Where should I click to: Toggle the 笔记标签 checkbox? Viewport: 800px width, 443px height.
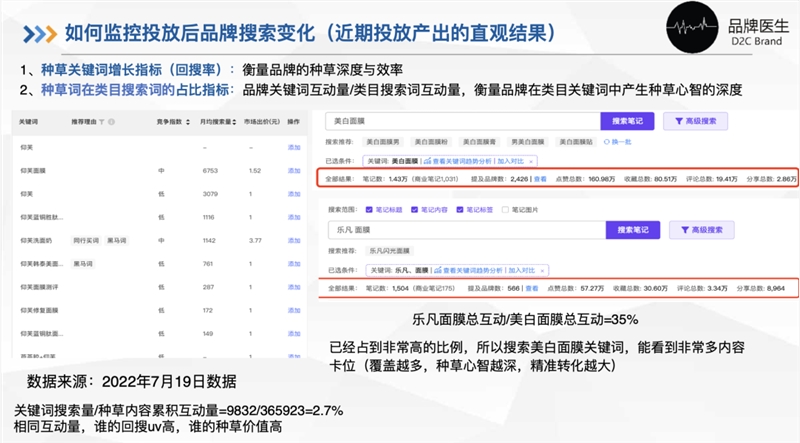pyautogui.click(x=460, y=210)
